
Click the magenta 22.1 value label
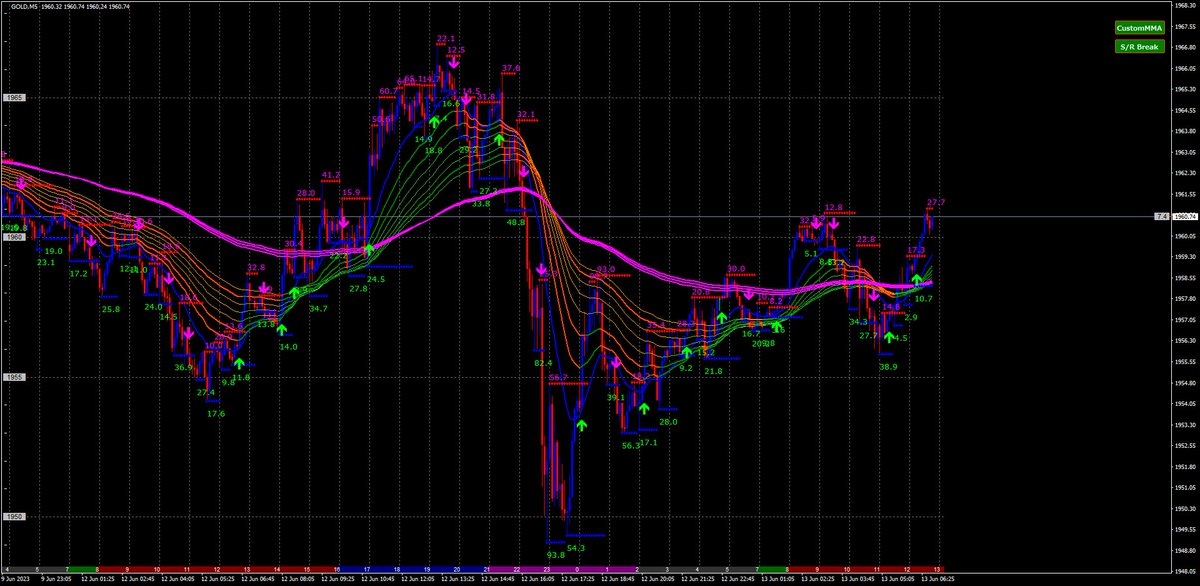(447, 39)
